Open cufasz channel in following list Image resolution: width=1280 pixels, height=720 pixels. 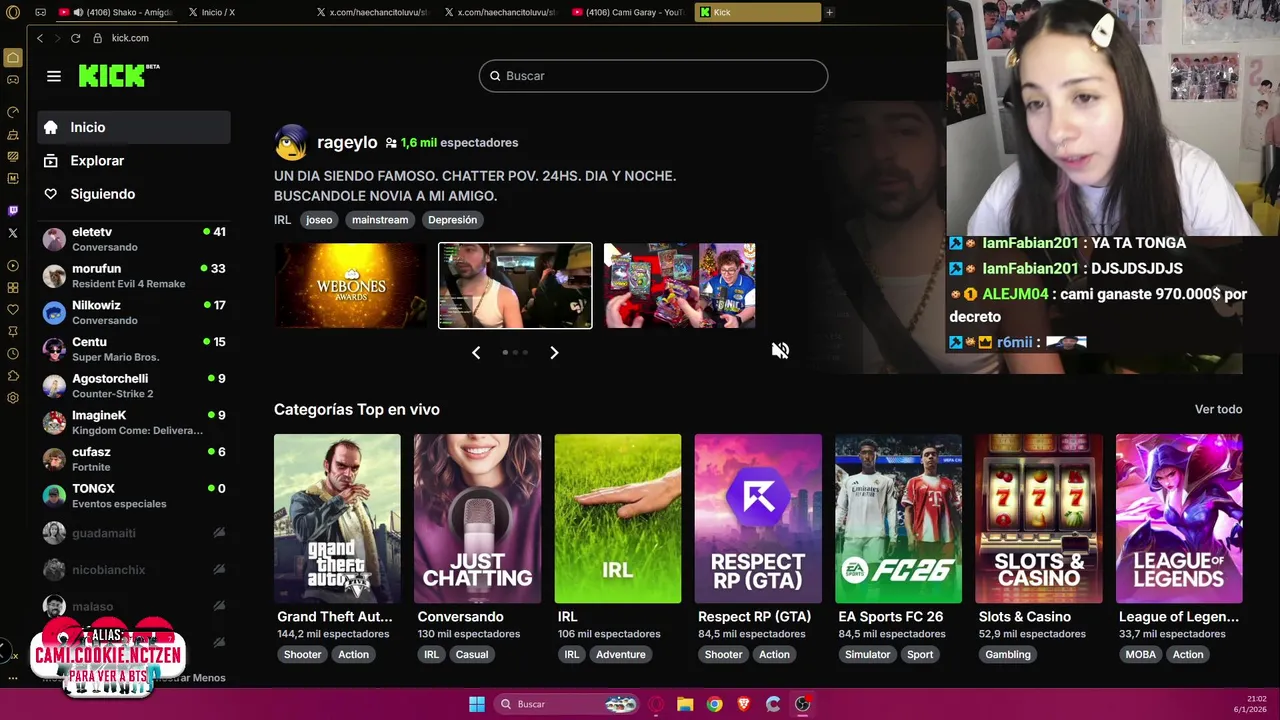[x=134, y=459]
